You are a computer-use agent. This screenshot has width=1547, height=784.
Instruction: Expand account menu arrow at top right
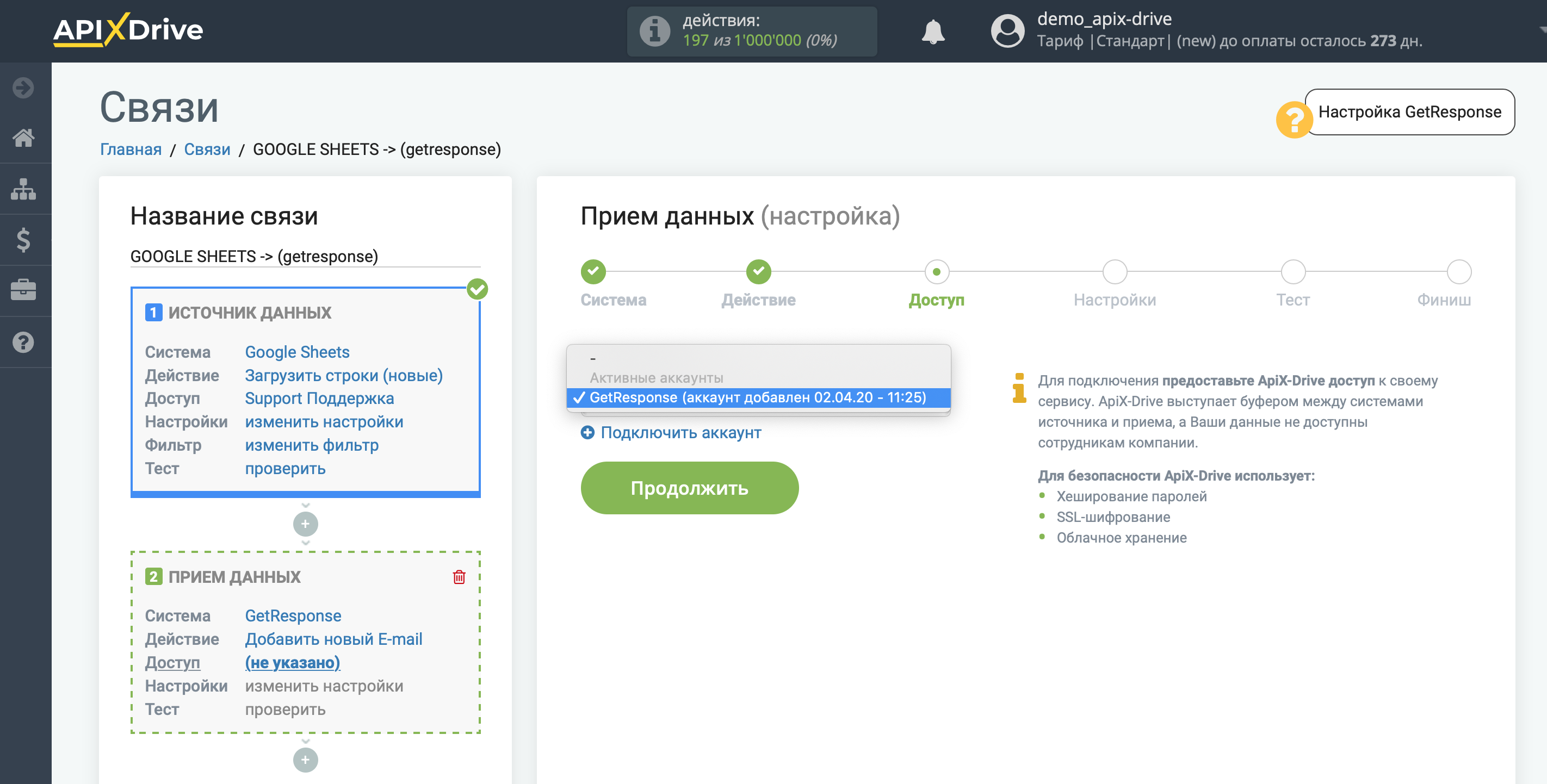pyautogui.click(x=1542, y=29)
